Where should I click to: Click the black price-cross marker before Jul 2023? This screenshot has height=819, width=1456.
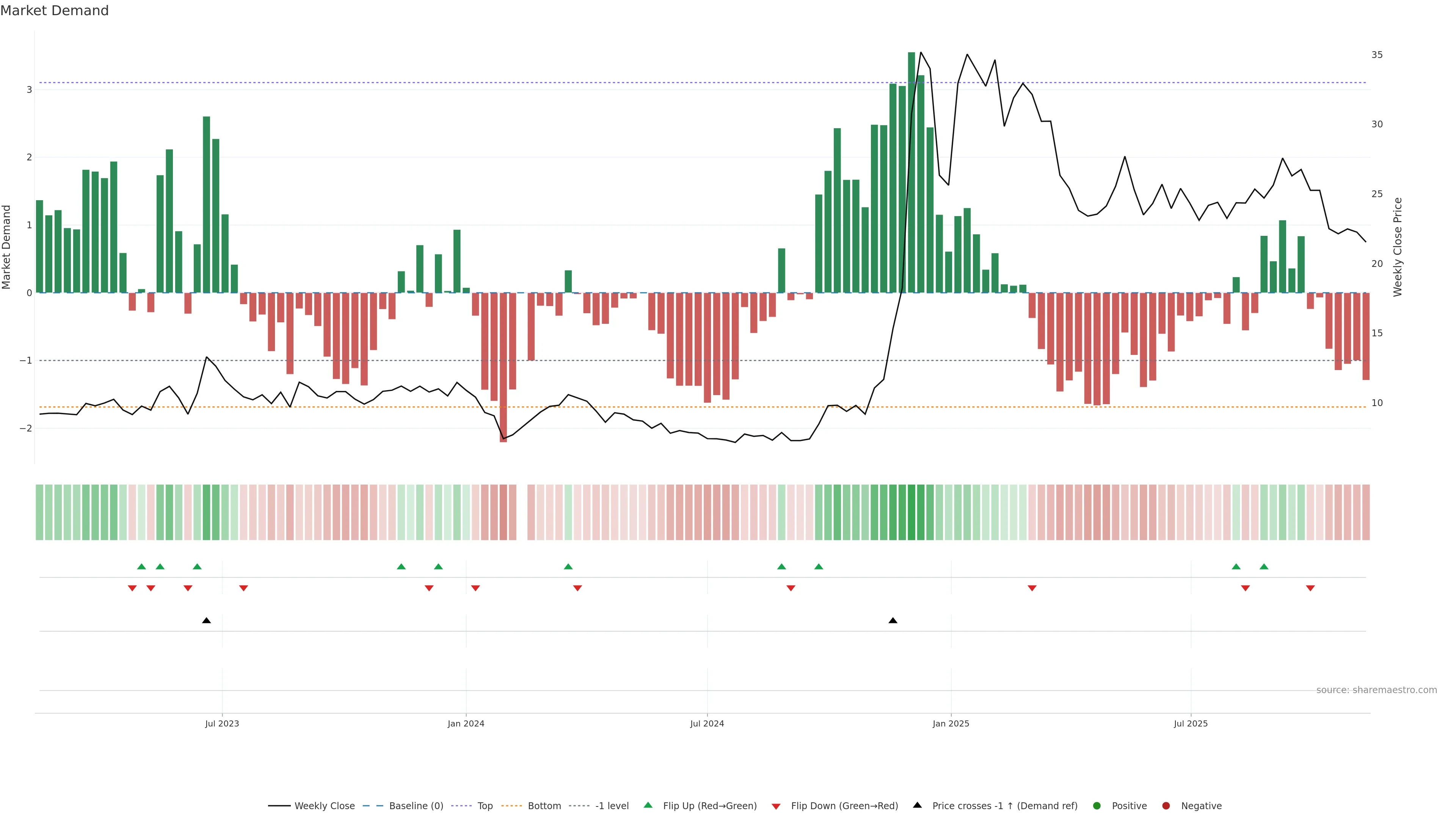(x=206, y=621)
